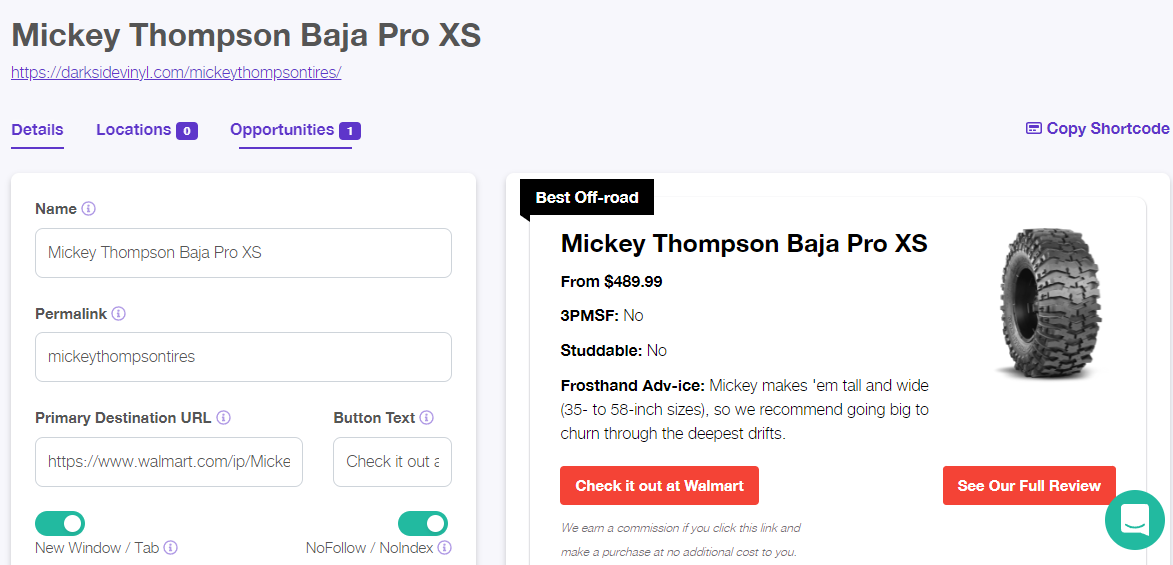Image resolution: width=1173 pixels, height=565 pixels.
Task: Click the Copy Shortcode icon
Action: tap(1034, 129)
